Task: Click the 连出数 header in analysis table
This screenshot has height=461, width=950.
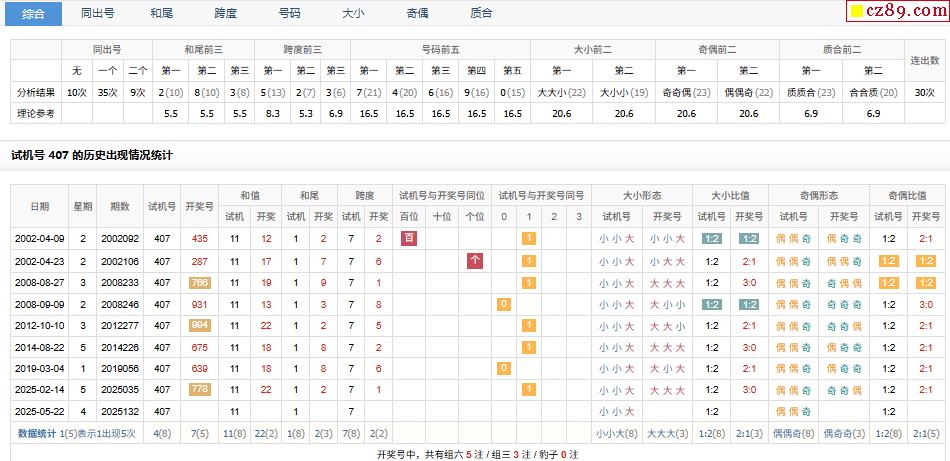Action: [x=925, y=60]
